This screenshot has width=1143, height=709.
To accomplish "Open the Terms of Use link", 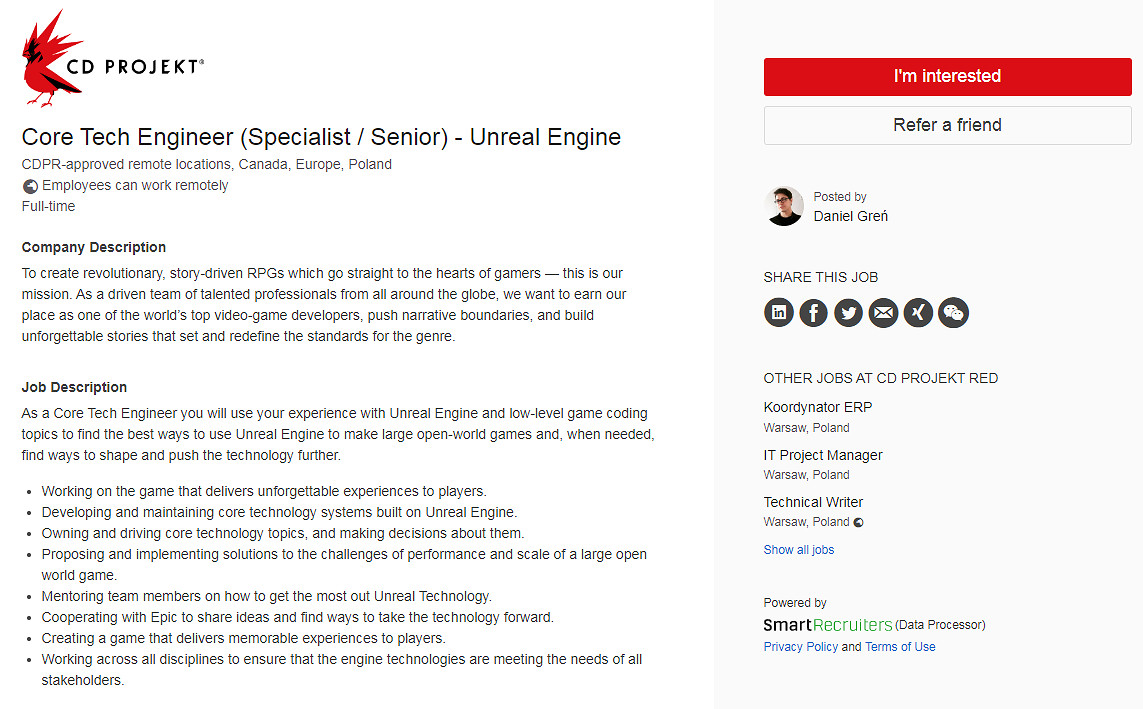I will [x=900, y=647].
